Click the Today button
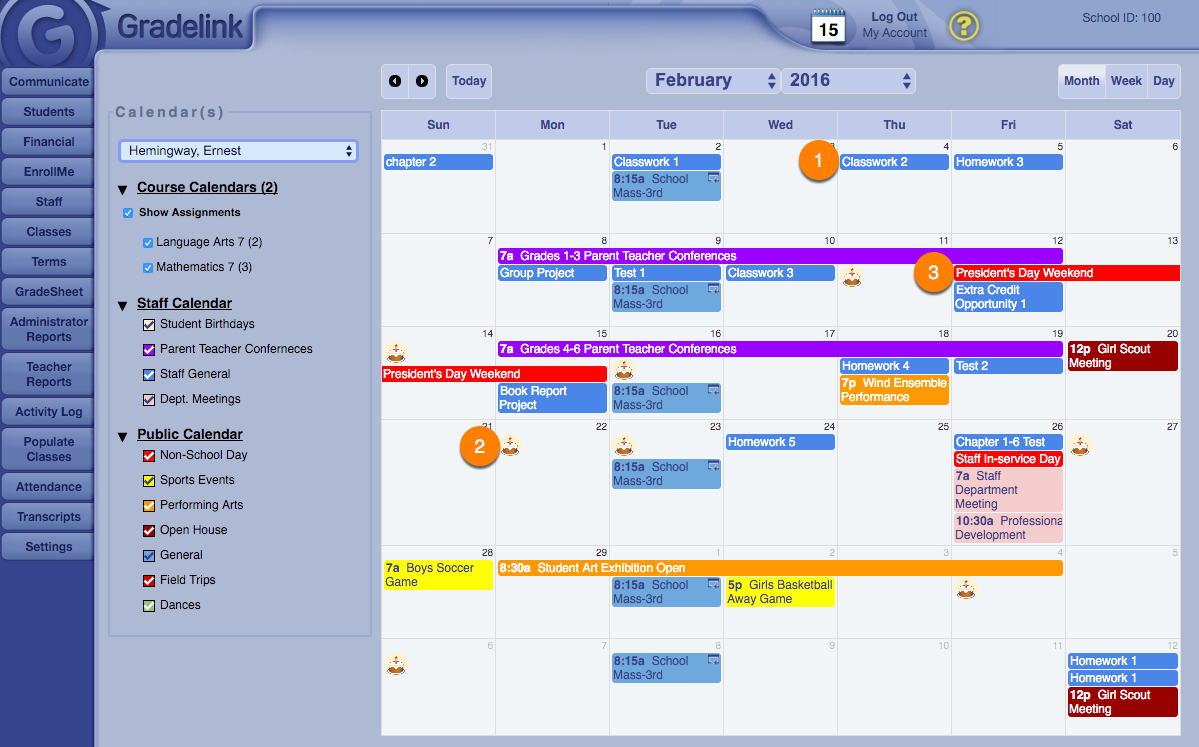Viewport: 1199px width, 747px height. point(467,80)
